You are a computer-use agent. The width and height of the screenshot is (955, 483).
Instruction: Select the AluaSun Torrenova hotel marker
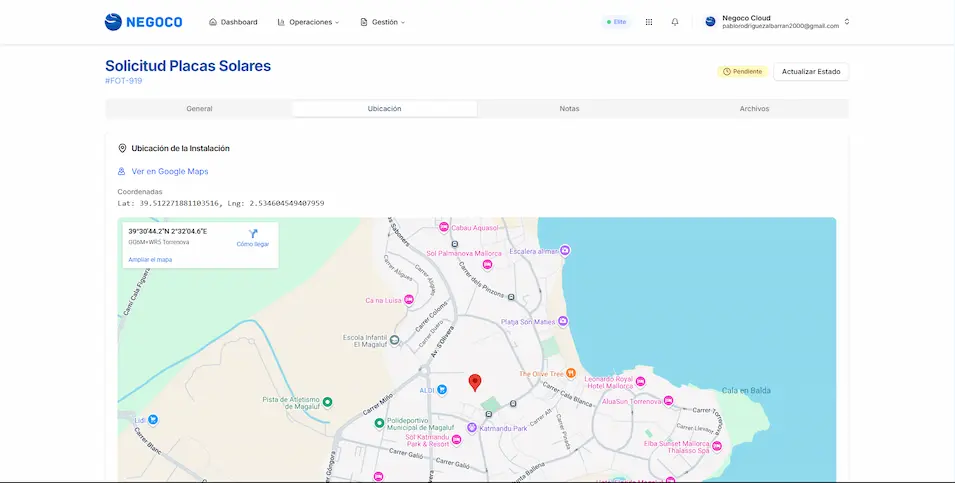coord(668,401)
